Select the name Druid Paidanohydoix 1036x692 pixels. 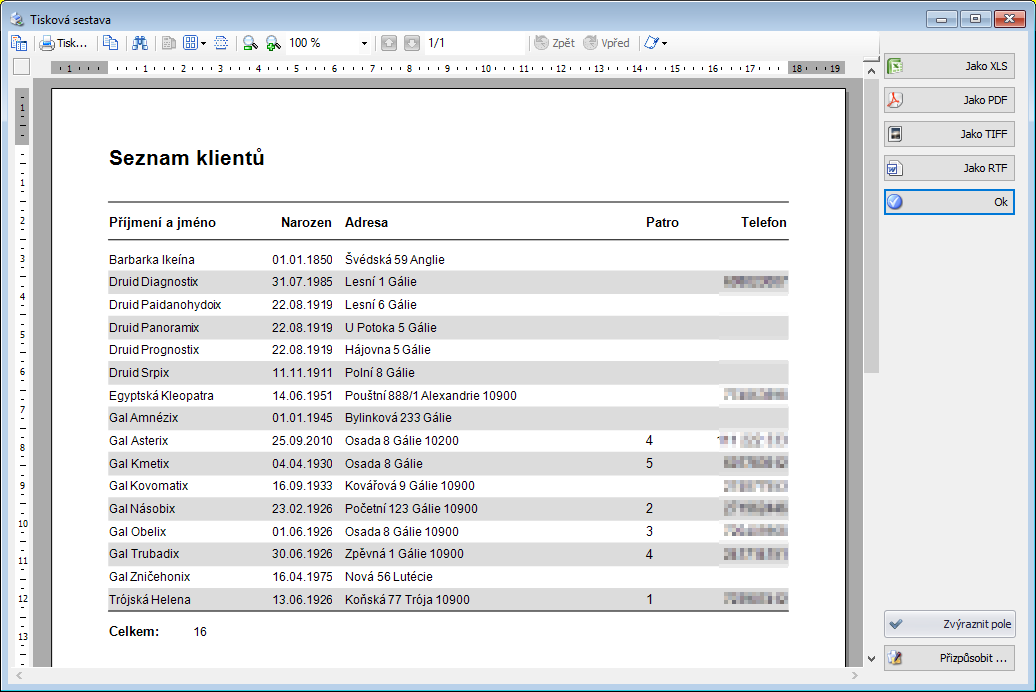165,305
